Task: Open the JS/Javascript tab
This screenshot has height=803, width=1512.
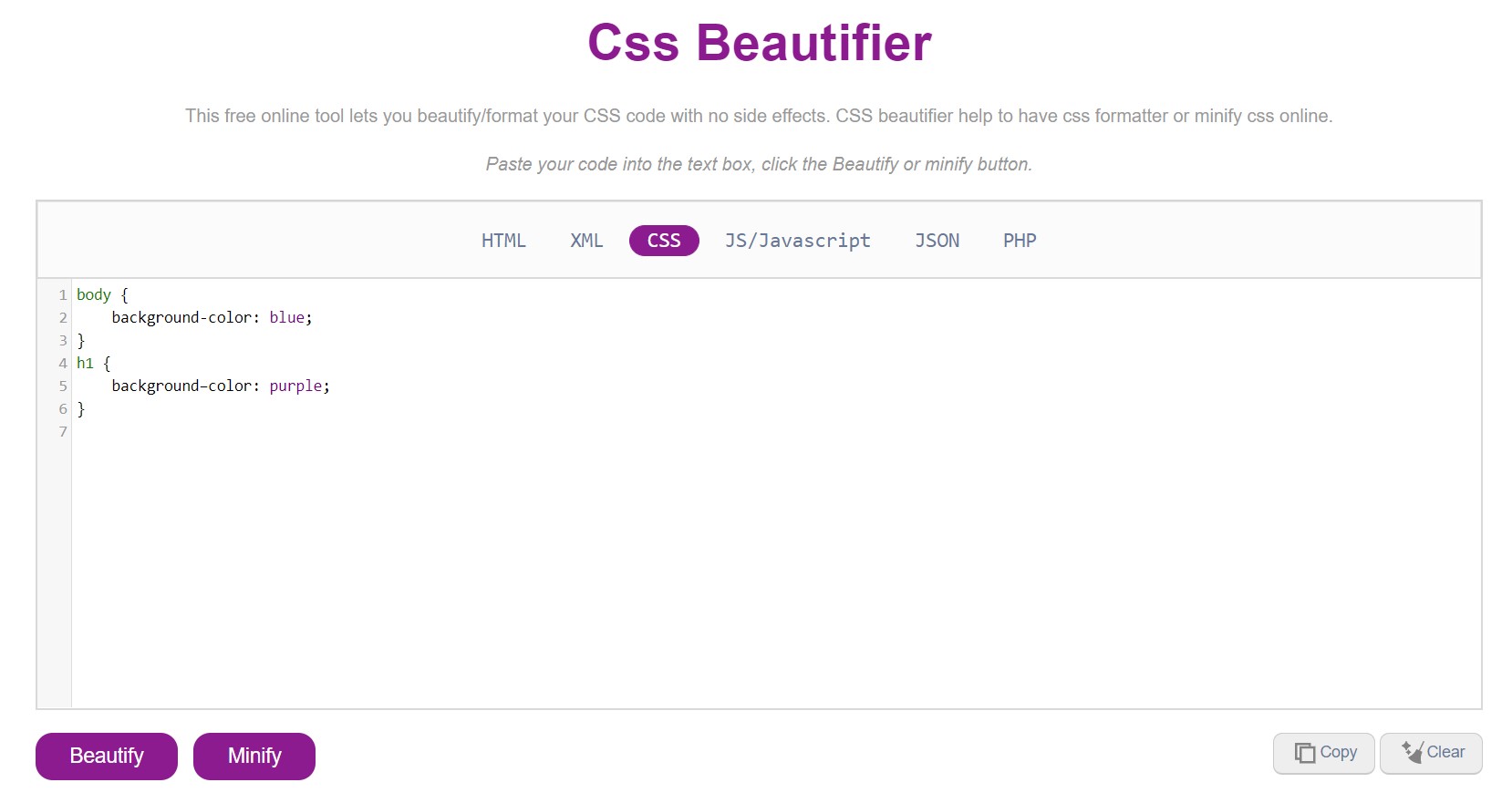Action: point(797,241)
